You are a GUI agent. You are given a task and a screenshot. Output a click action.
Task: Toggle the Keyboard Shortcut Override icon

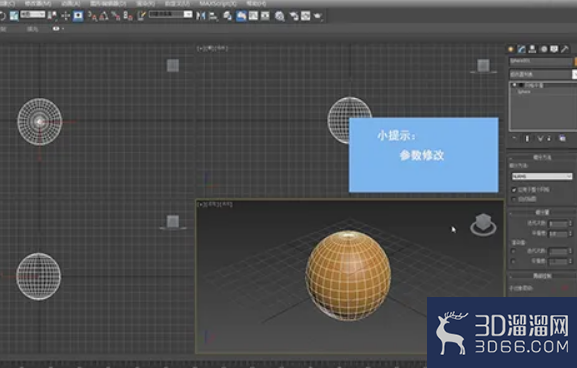(78, 16)
